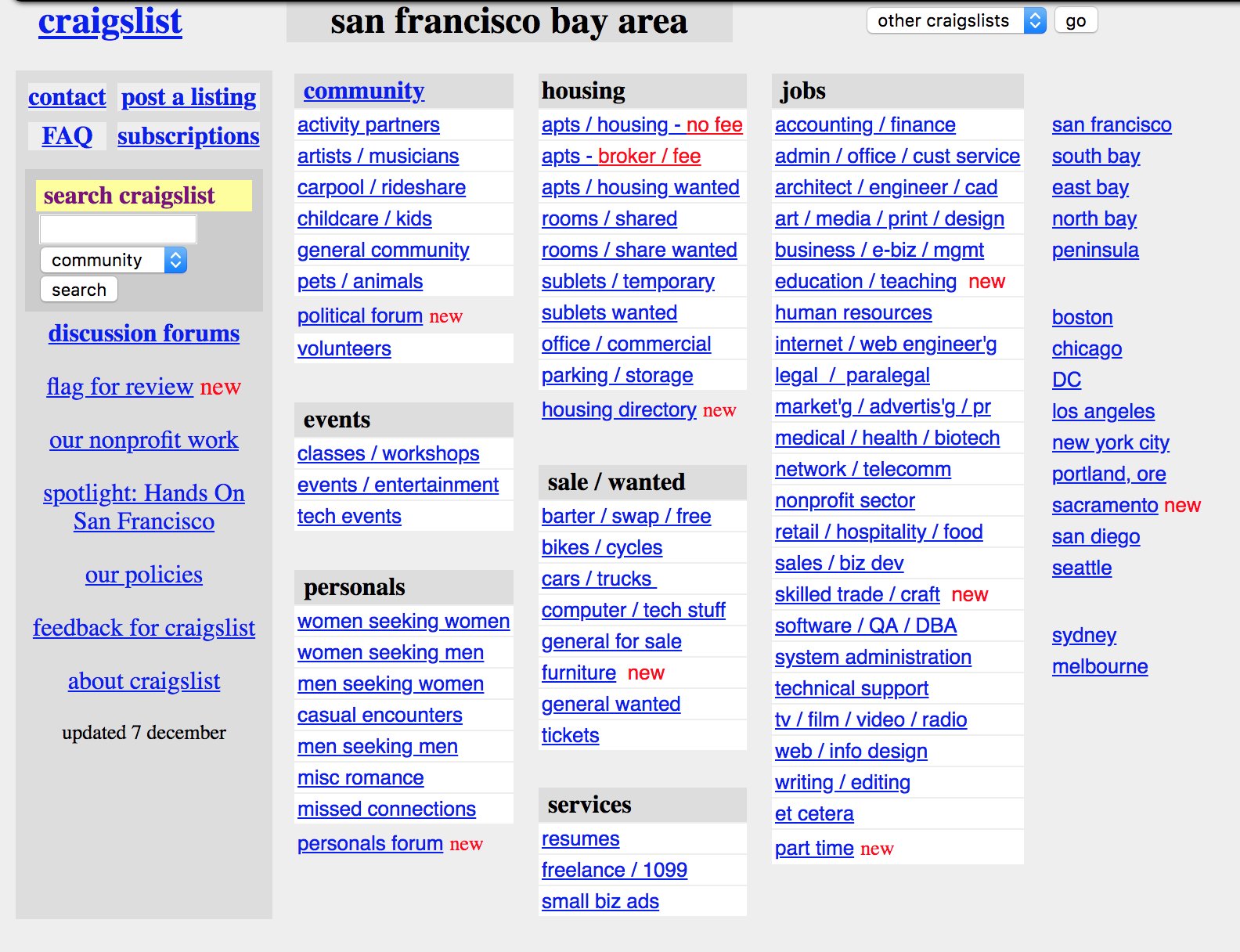
Task: Open part time jobs
Action: pyautogui.click(x=814, y=848)
